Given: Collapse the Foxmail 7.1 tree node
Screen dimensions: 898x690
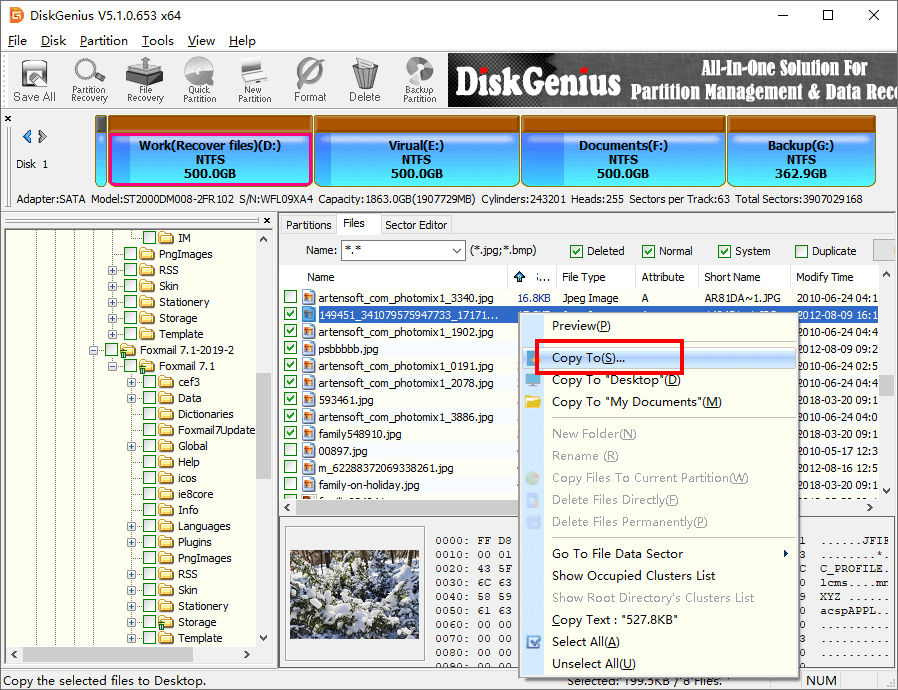Looking at the screenshot, I should click(112, 366).
